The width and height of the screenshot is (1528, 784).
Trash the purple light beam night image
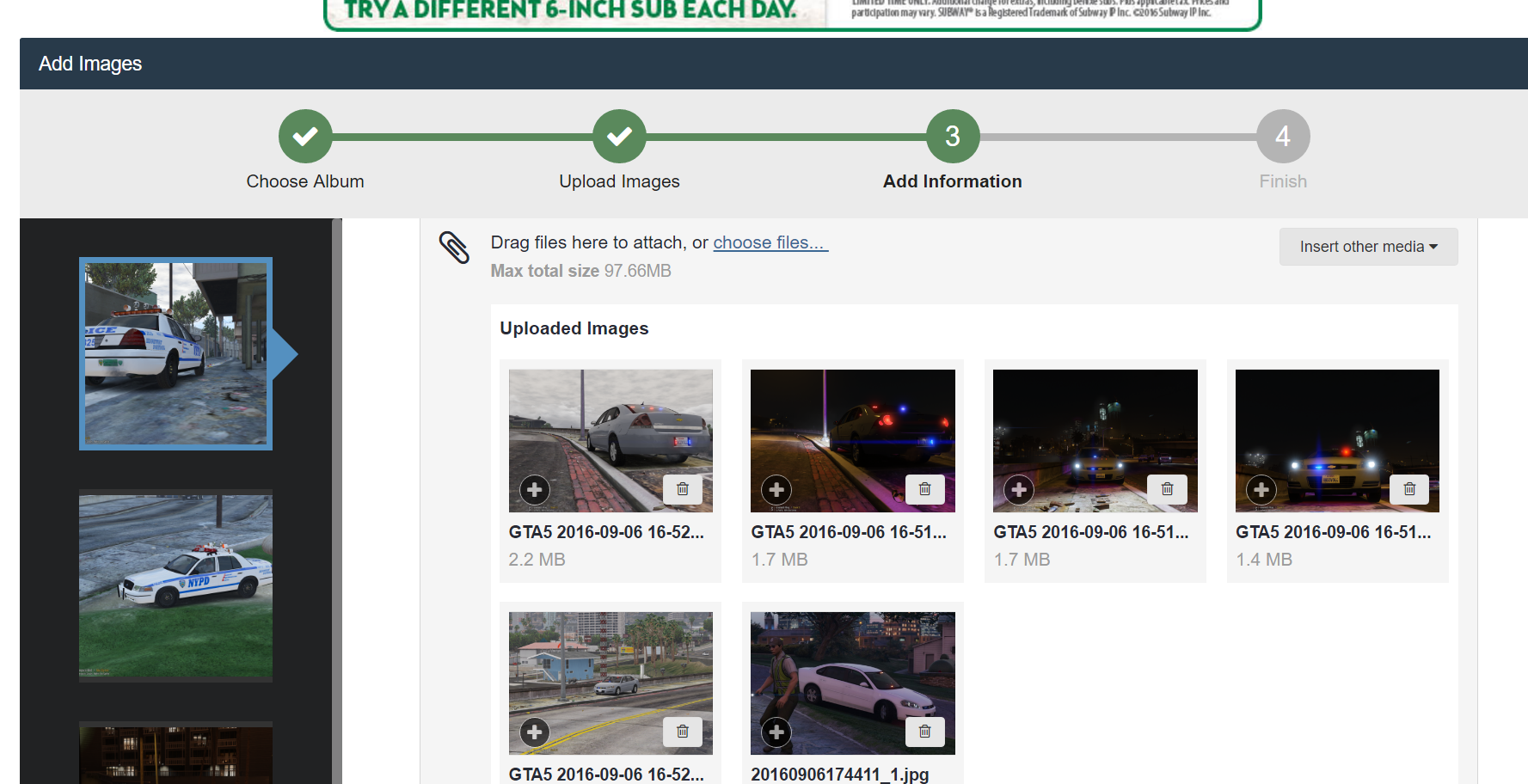pyautogui.click(x=925, y=489)
